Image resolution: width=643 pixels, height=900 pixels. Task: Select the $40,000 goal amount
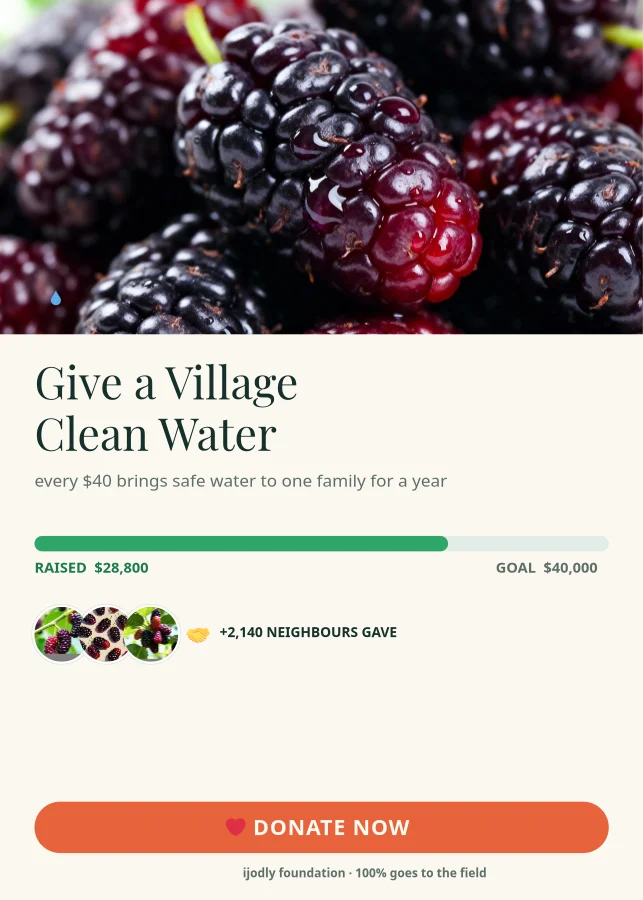tap(570, 568)
